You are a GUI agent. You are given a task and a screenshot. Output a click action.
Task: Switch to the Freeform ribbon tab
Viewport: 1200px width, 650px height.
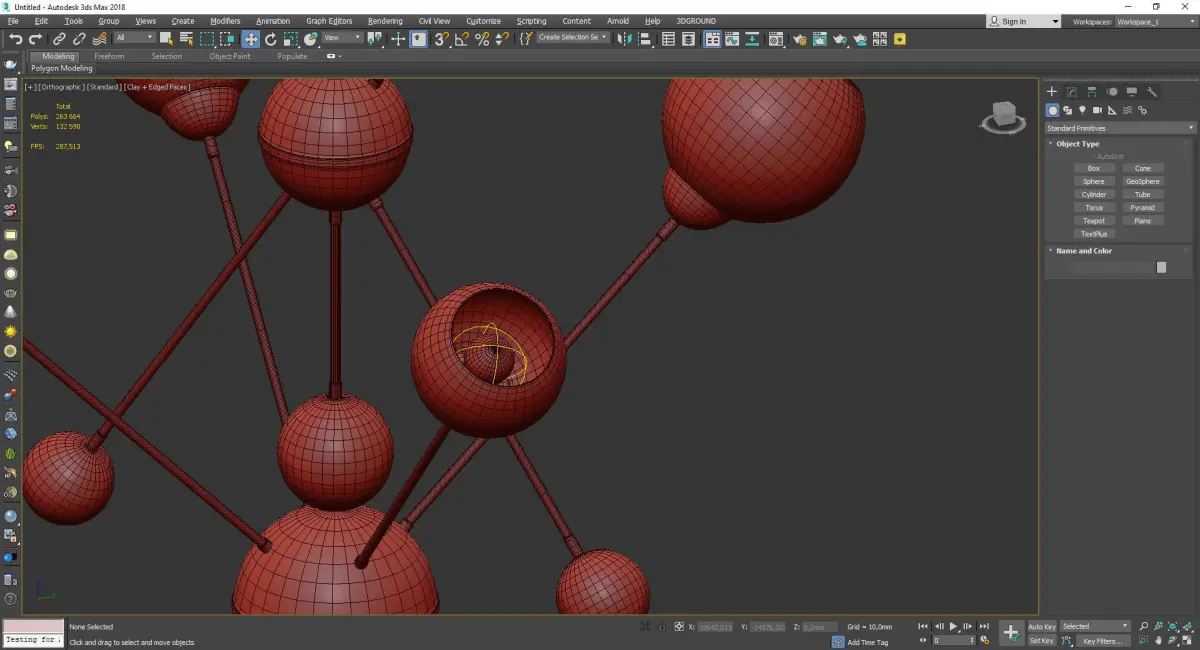[x=109, y=56]
